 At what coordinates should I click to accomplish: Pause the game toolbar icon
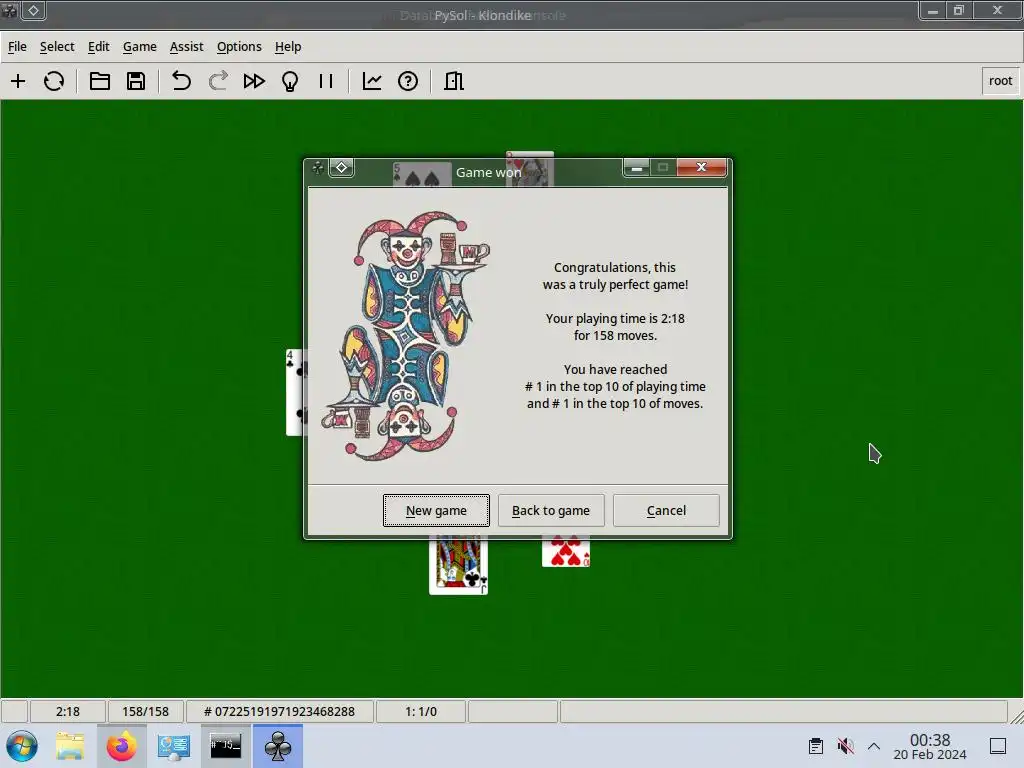tap(326, 81)
